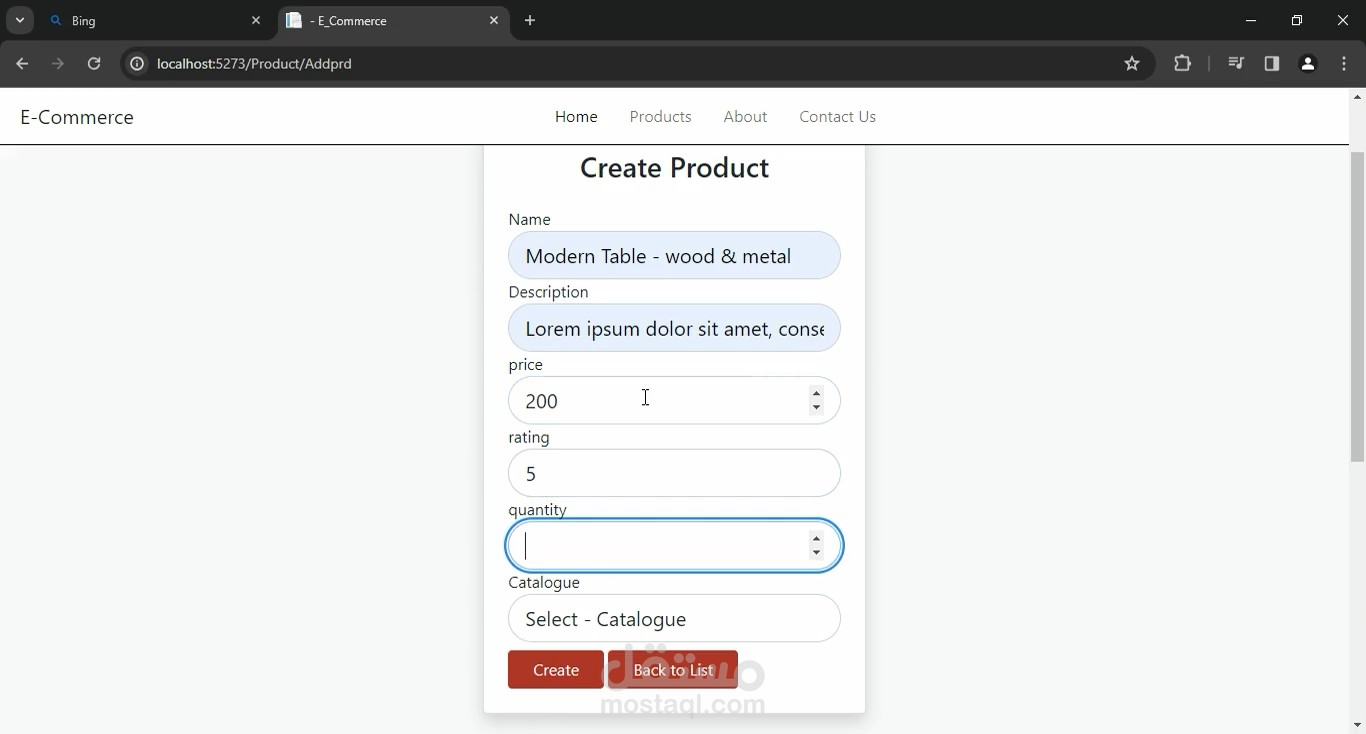Viewport: 1366px width, 734px height.
Task: Click the Name label
Action: pyautogui.click(x=529, y=219)
